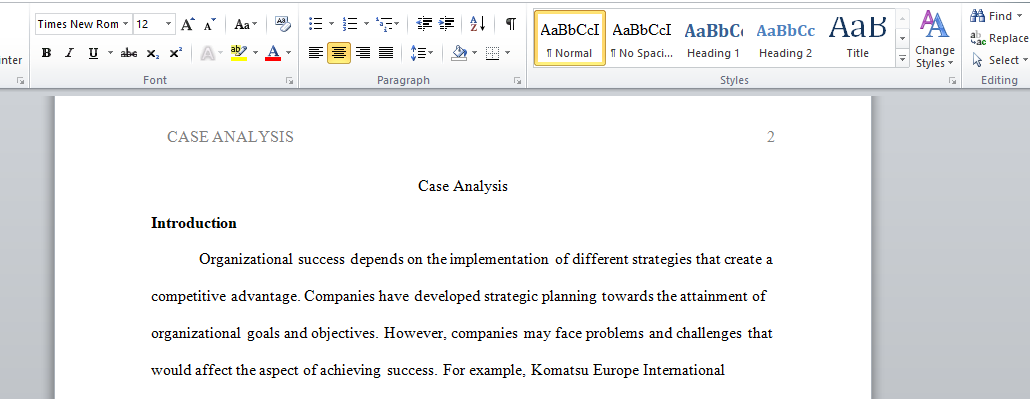Apply the Heading 2 style

pos(786,39)
